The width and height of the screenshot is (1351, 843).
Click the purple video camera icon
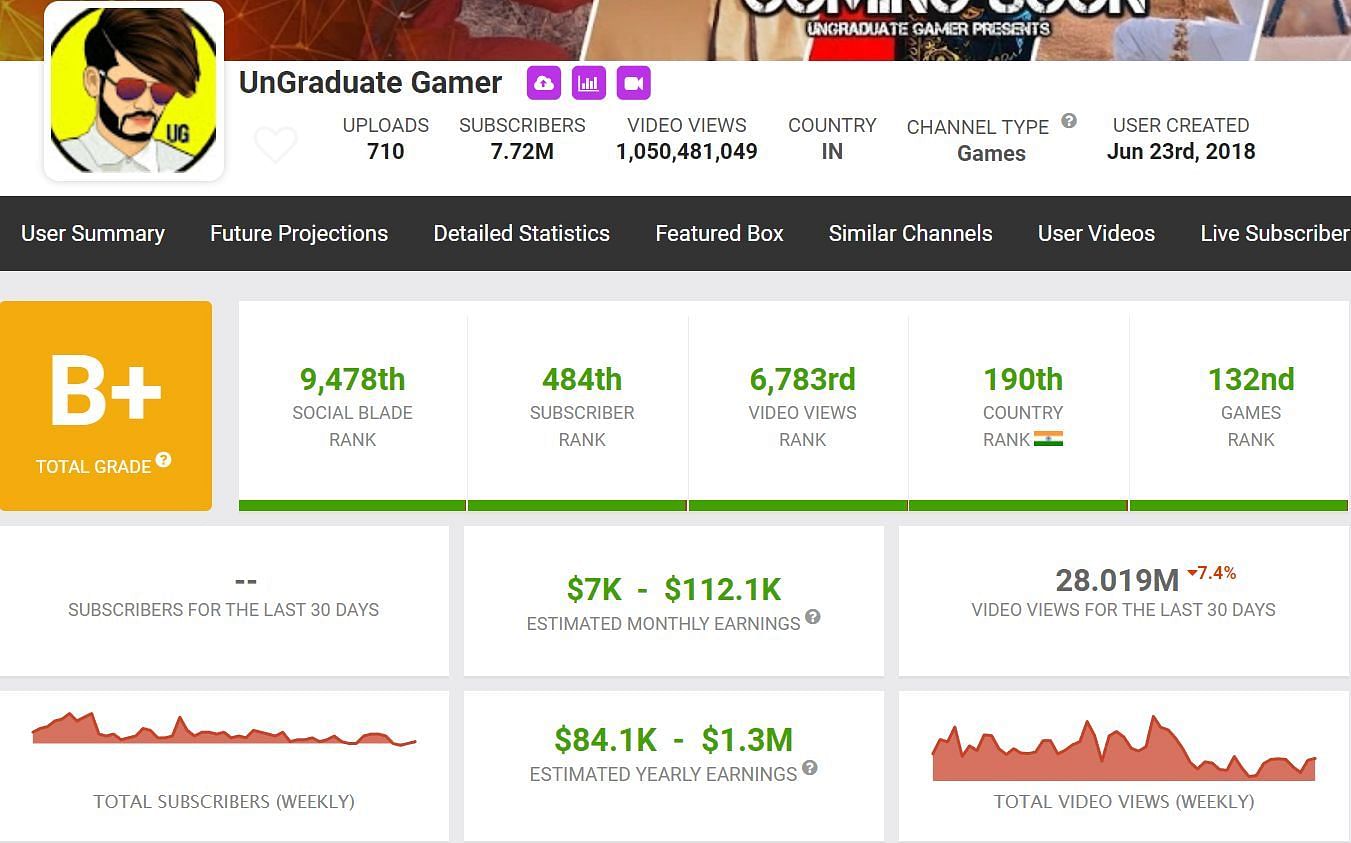coord(634,83)
